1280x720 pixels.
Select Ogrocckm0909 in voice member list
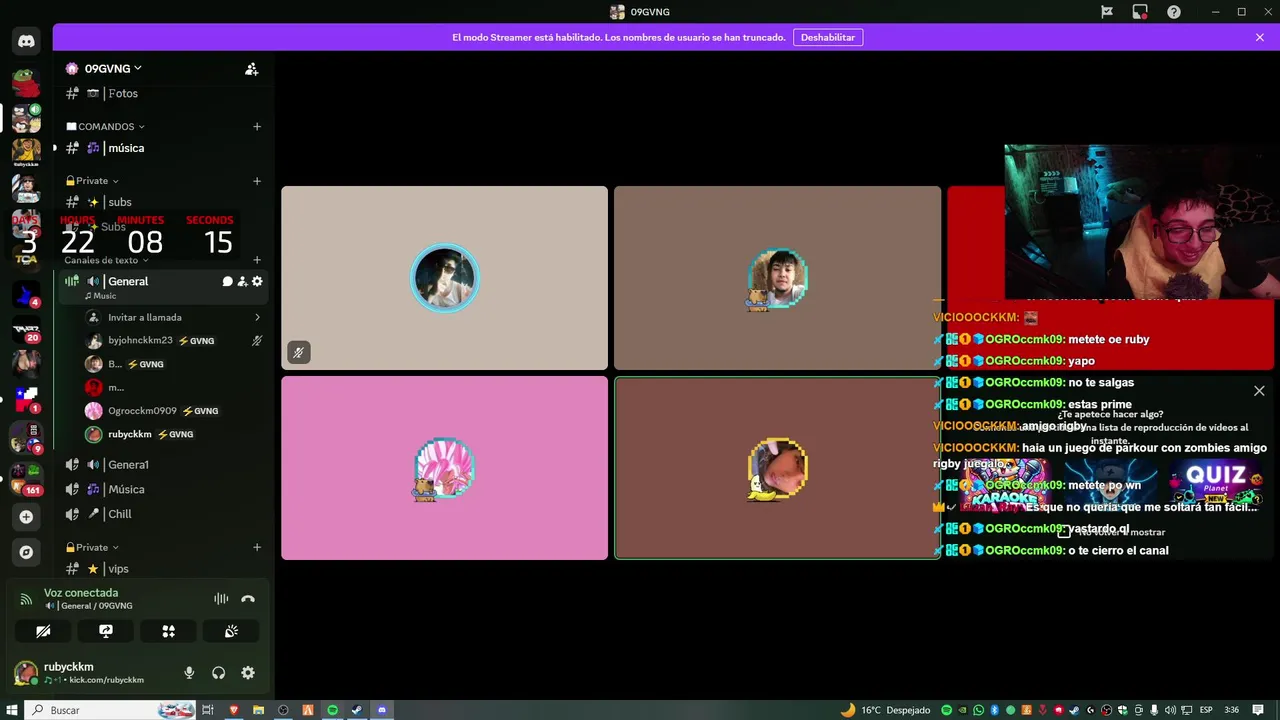tap(172, 411)
